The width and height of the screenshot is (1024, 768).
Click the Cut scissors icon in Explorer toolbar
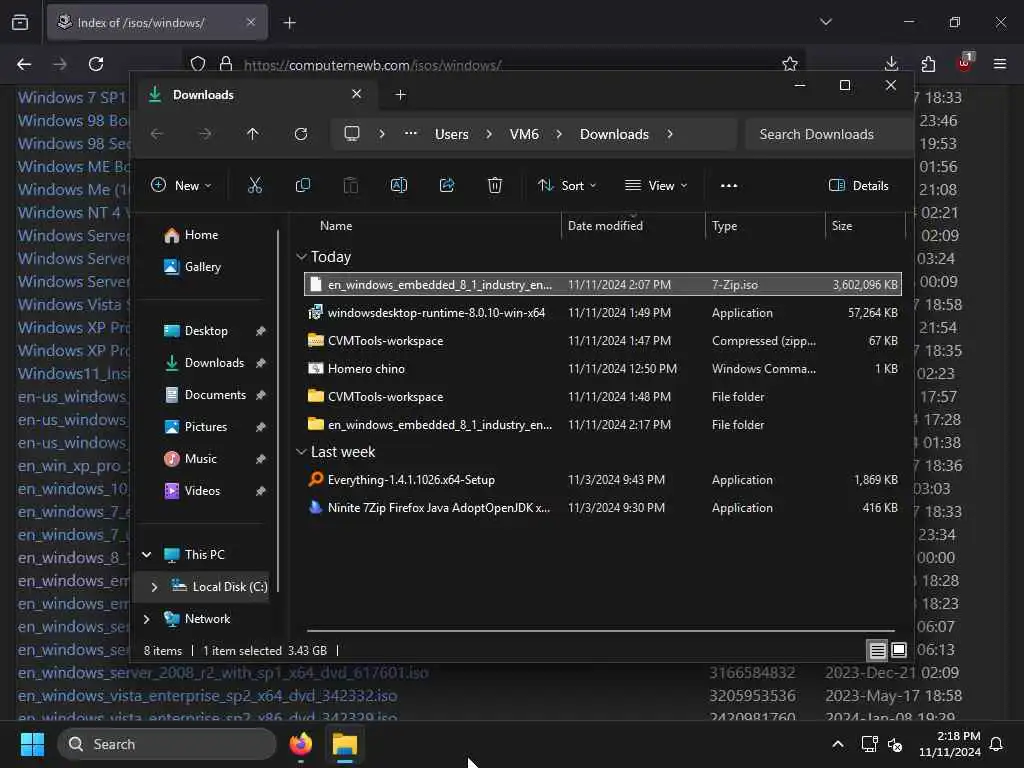click(255, 185)
